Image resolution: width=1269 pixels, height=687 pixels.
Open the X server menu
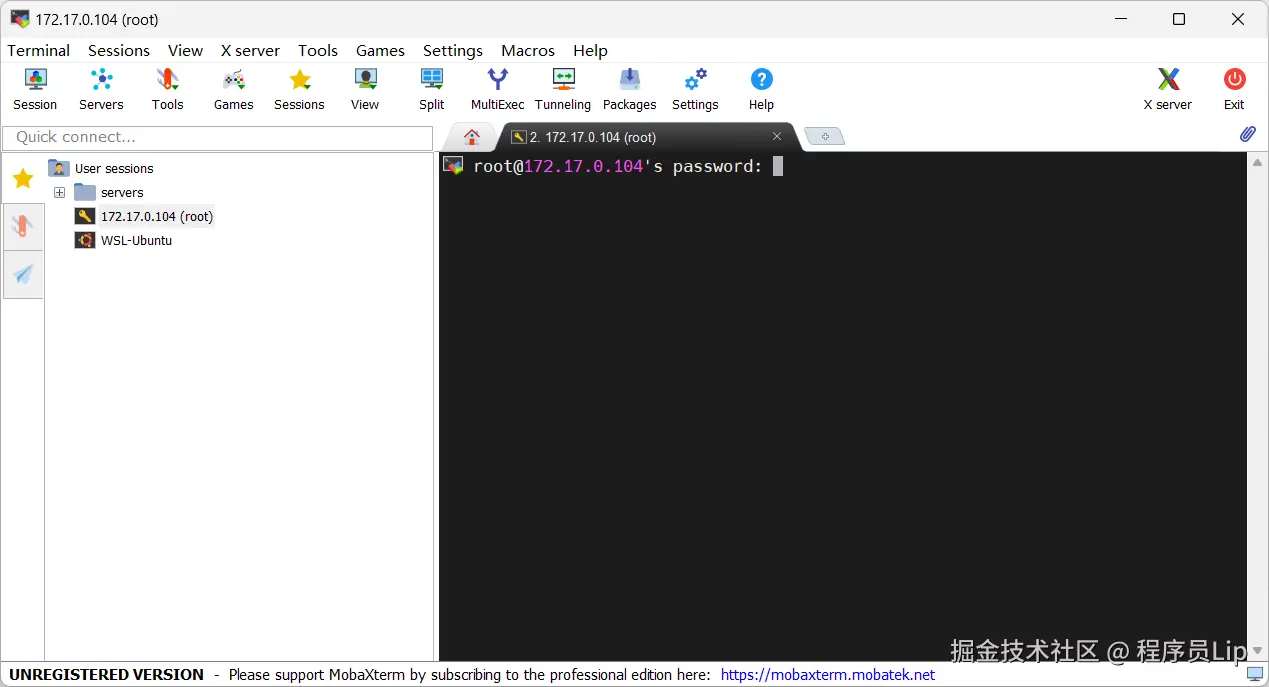click(x=250, y=50)
